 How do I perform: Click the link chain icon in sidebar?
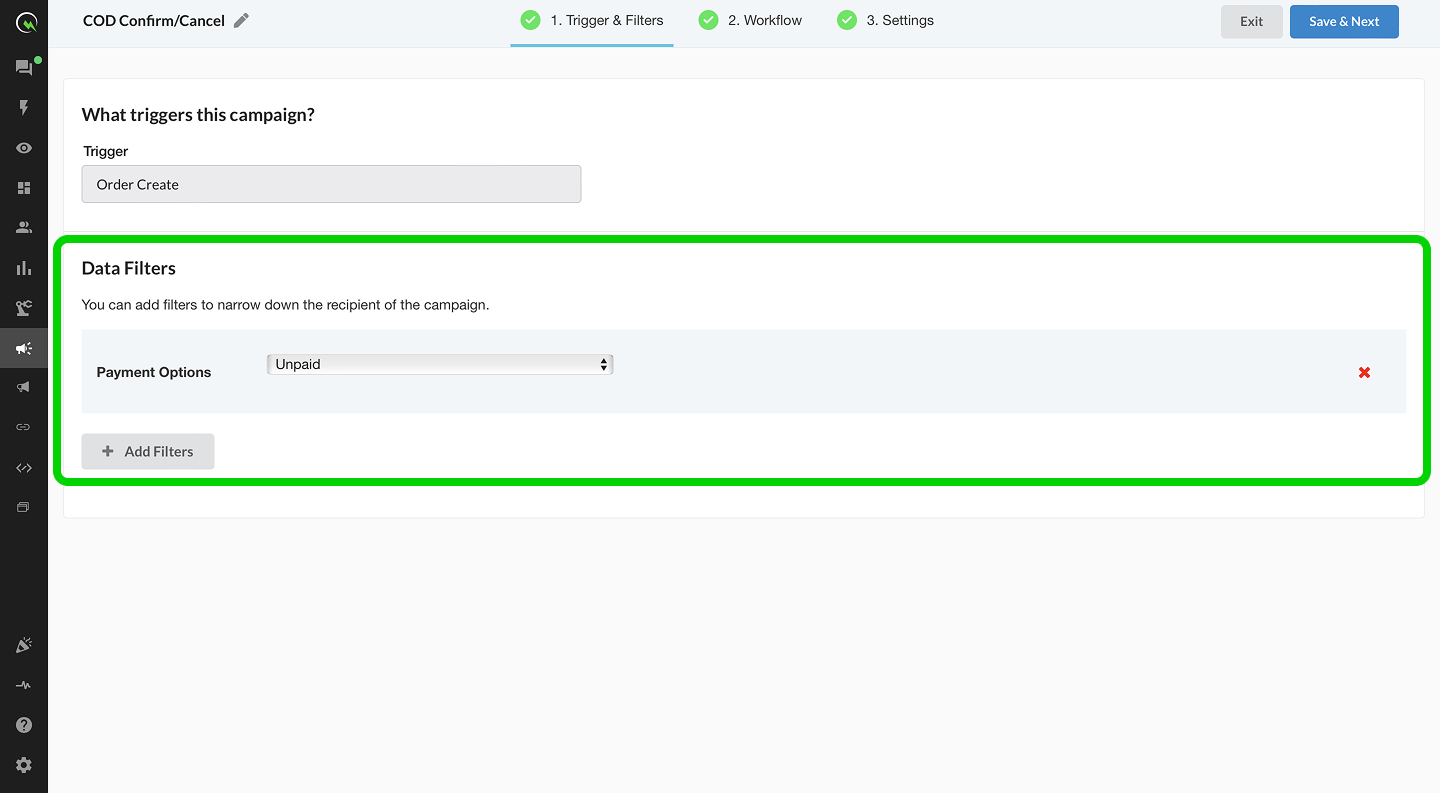click(x=24, y=427)
